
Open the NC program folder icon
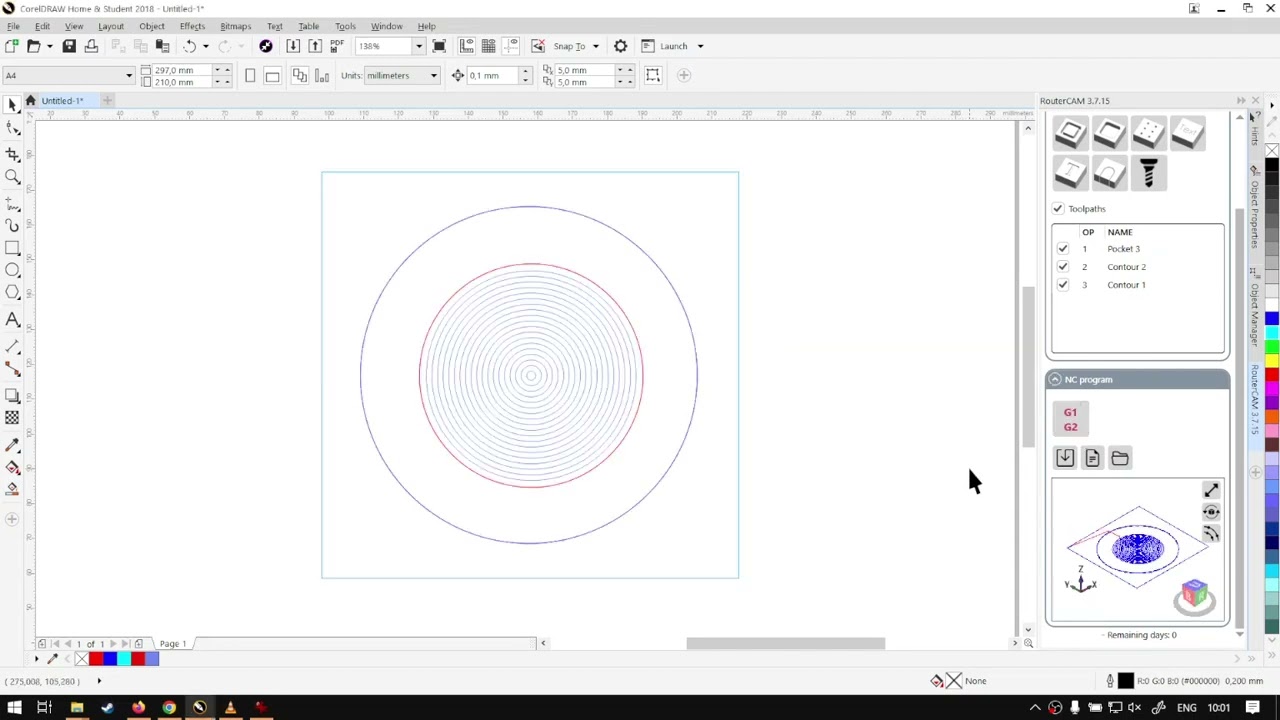[x=1120, y=458]
